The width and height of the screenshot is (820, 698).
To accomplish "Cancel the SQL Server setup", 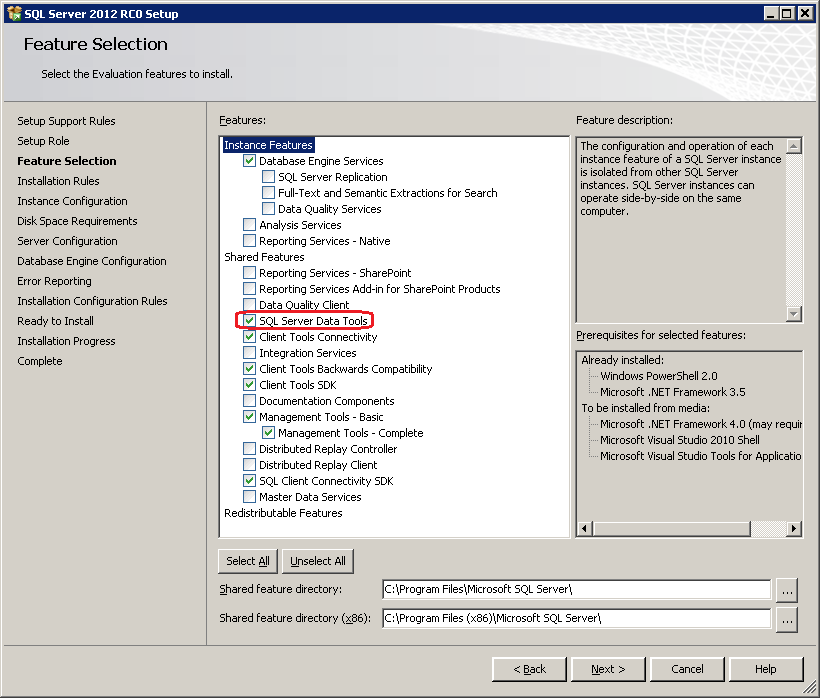I will [x=687, y=669].
